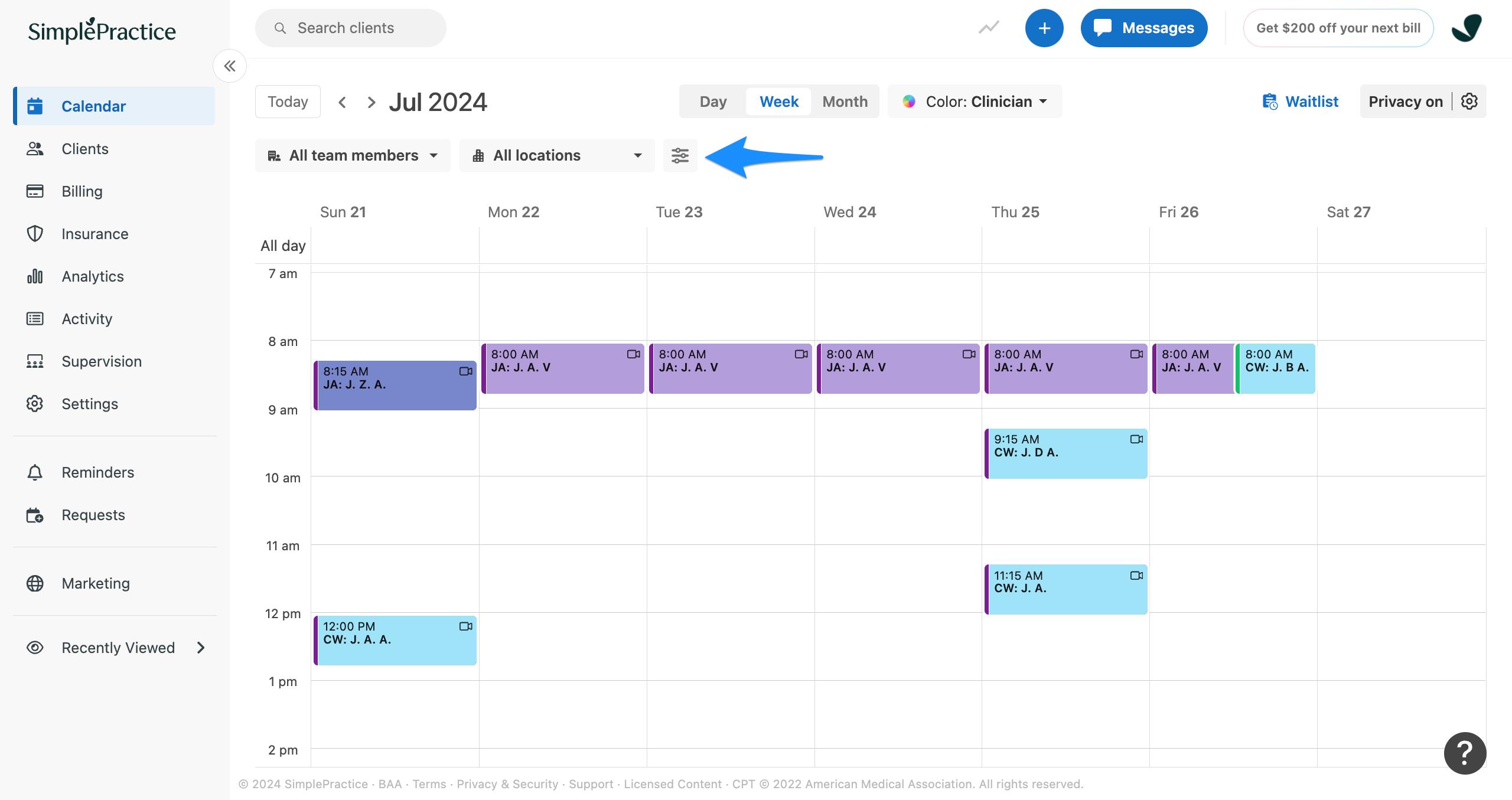
Task: Open the All locations dropdown
Action: 557,155
